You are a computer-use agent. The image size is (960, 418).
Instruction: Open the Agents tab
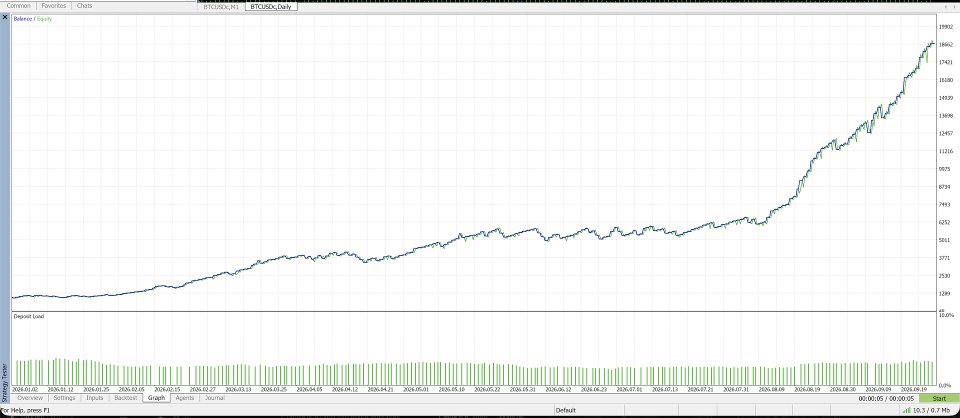point(185,398)
